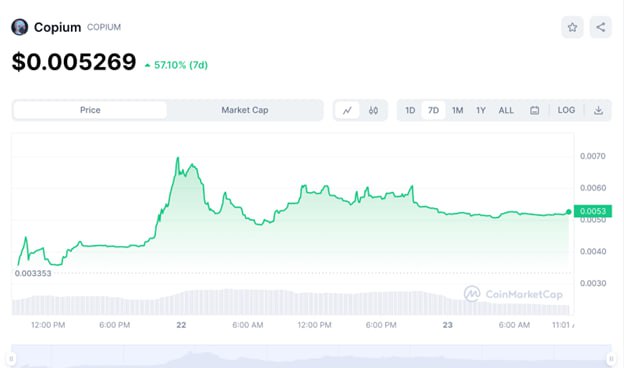Select the line chart view icon
624x368 pixels.
[x=347, y=110]
